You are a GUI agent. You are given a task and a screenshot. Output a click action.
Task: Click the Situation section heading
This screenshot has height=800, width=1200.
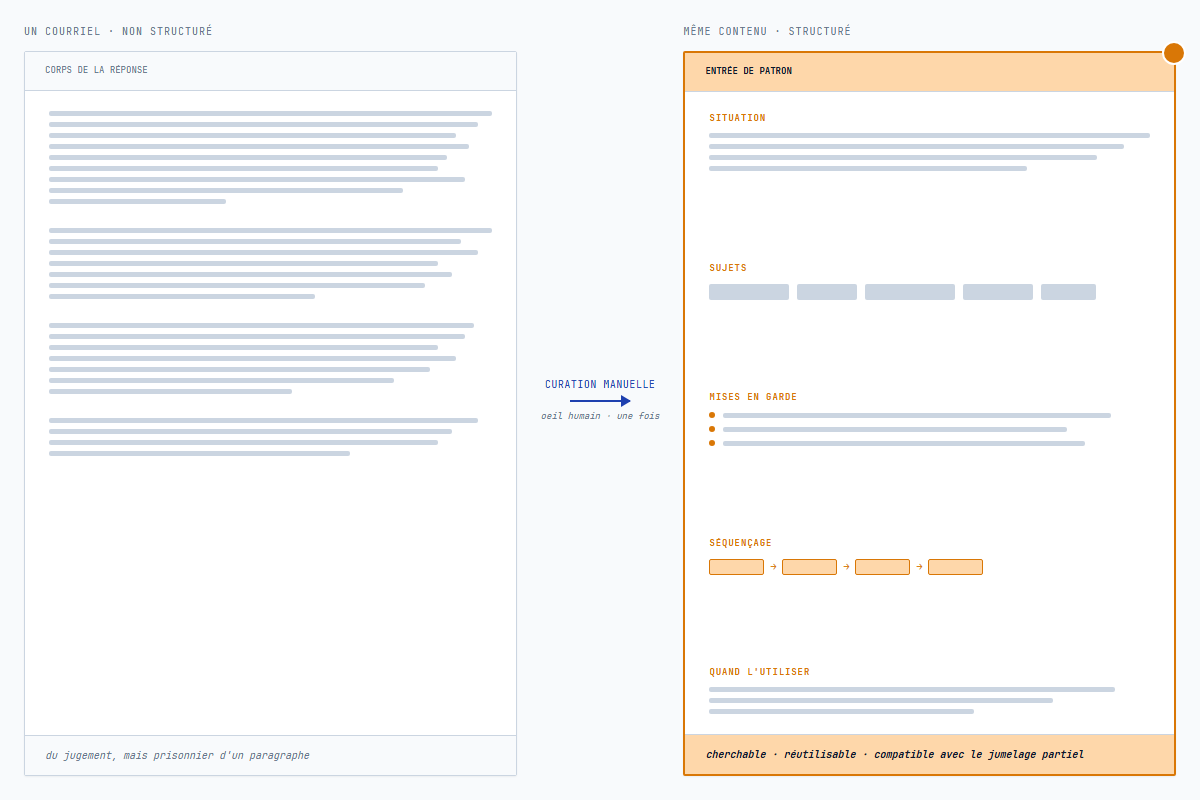click(x=737, y=118)
